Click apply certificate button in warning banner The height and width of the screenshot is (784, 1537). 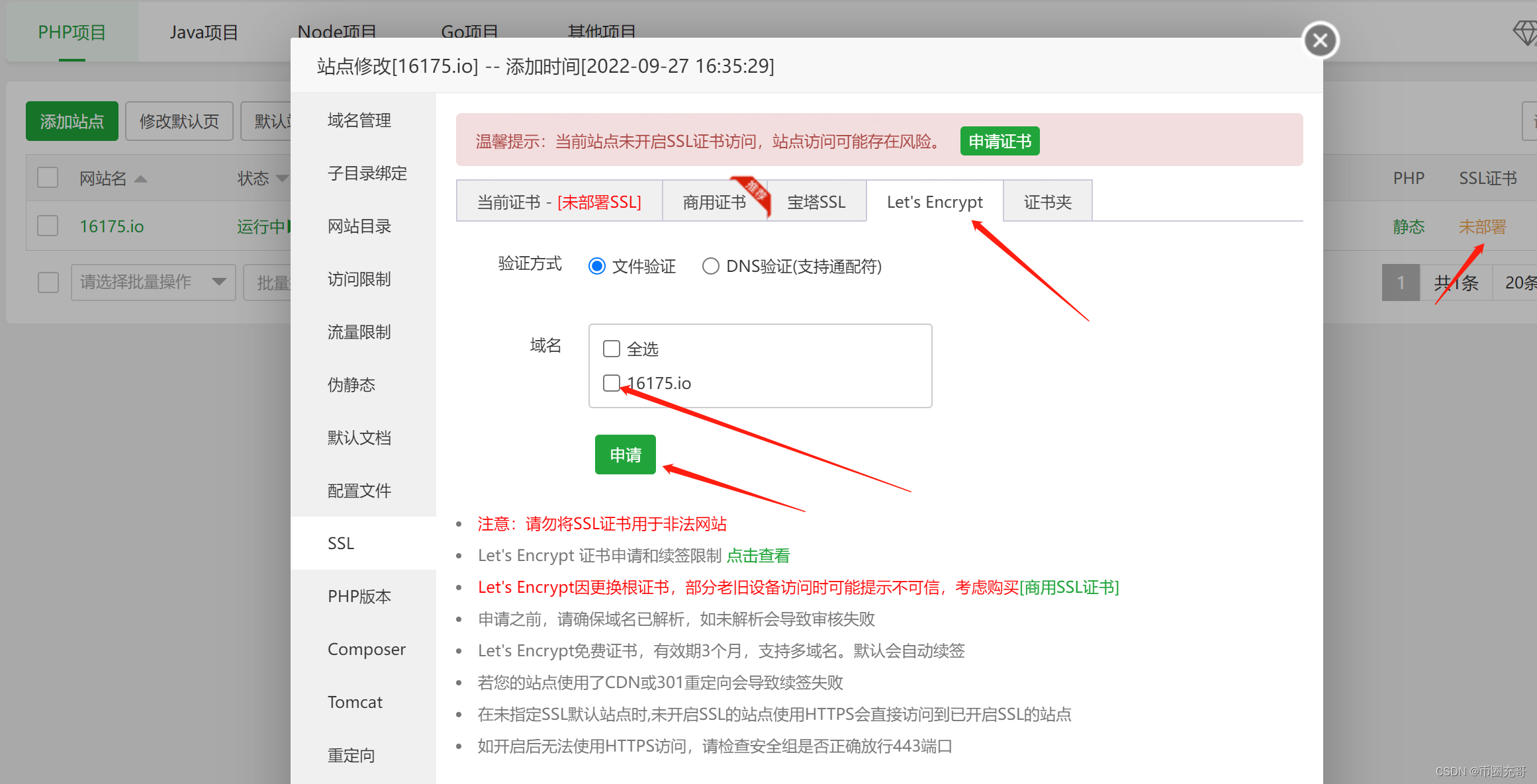point(1000,142)
